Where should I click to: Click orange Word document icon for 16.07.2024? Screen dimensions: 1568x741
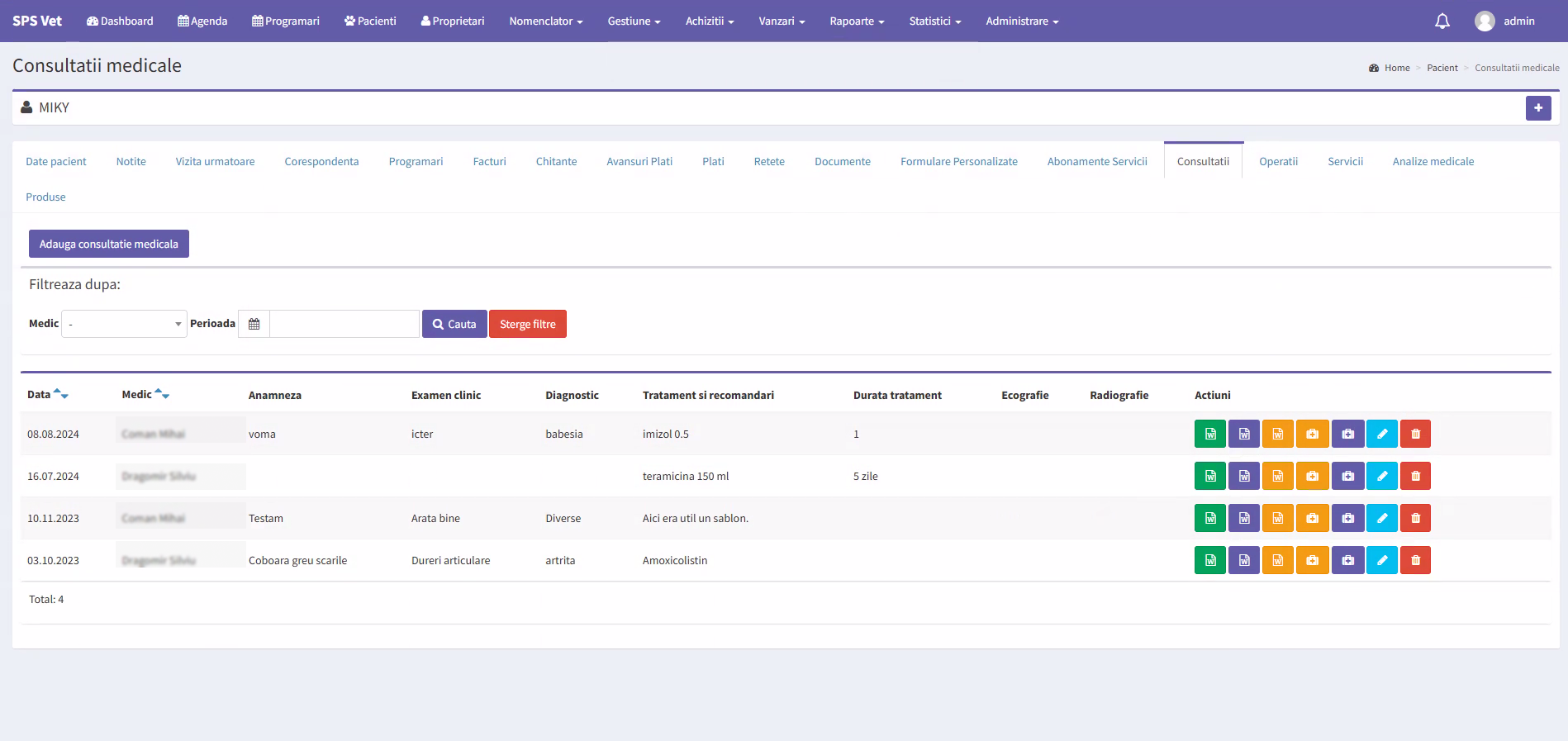[x=1277, y=476]
